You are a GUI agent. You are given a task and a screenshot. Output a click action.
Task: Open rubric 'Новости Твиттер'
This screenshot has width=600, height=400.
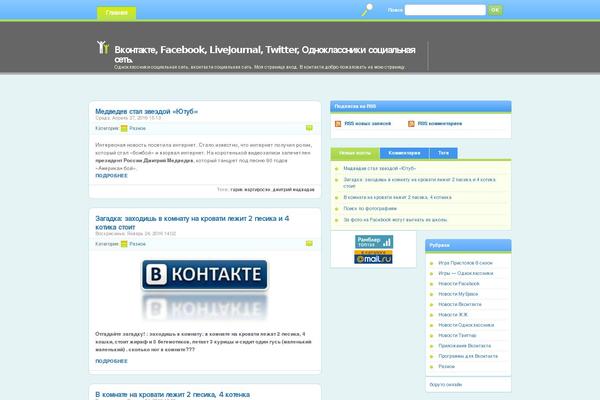coord(457,335)
